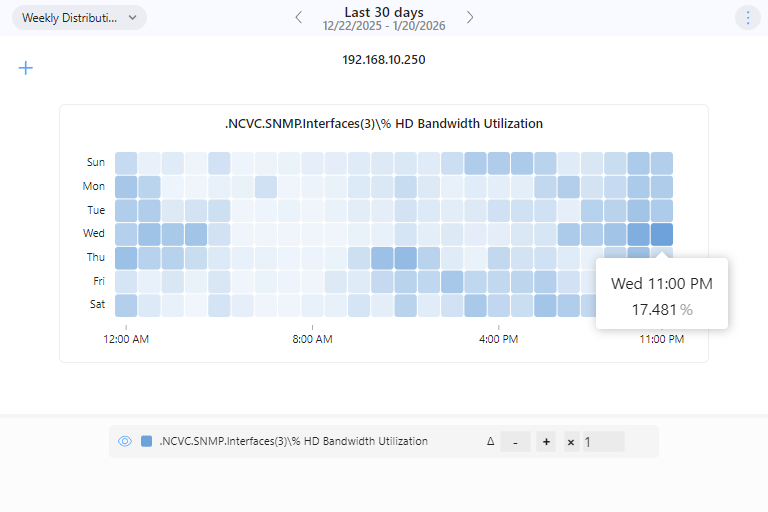Viewport: 768px width, 512px height.
Task: Select the Sun 12:00 AM heatmap cell
Action: click(126, 163)
